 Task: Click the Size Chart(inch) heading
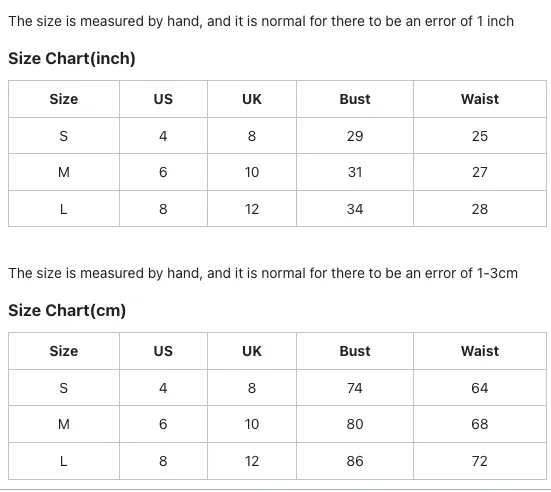(x=72, y=58)
